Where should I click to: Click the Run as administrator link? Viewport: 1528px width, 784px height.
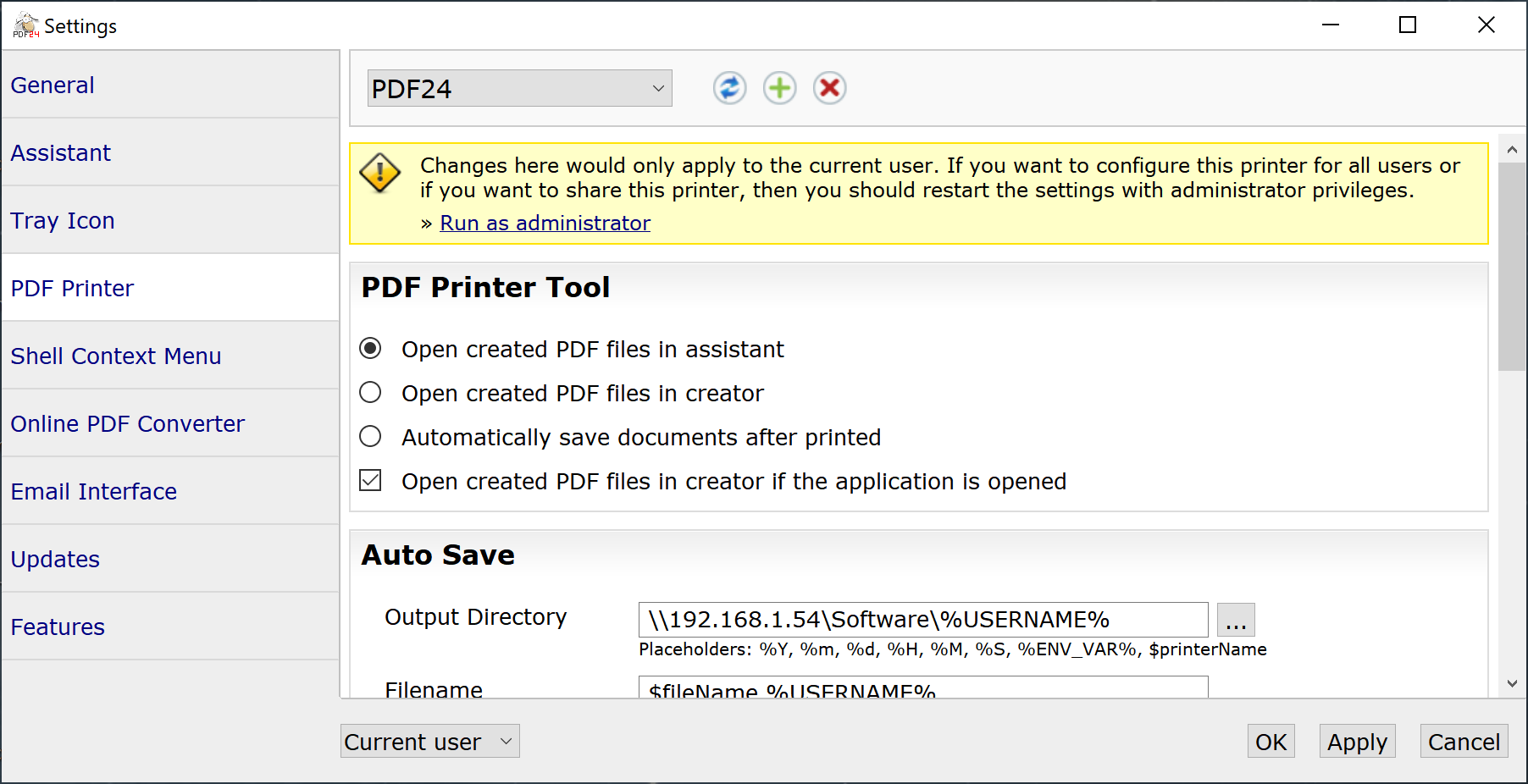(x=545, y=223)
